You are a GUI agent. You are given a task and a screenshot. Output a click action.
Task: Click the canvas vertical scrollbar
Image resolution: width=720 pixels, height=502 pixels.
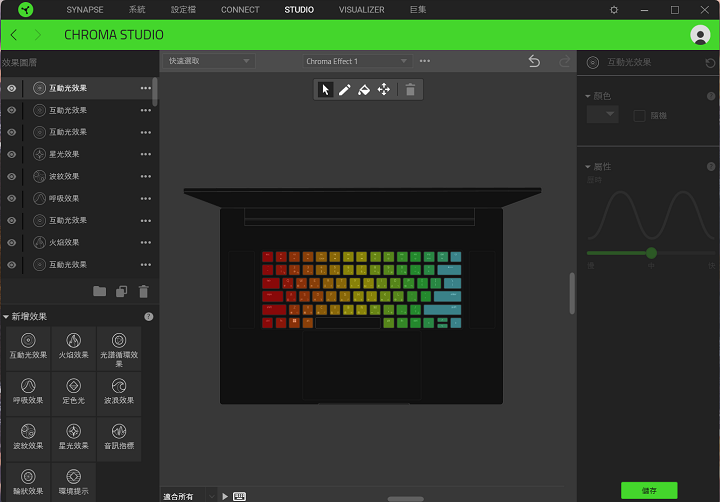click(x=572, y=293)
